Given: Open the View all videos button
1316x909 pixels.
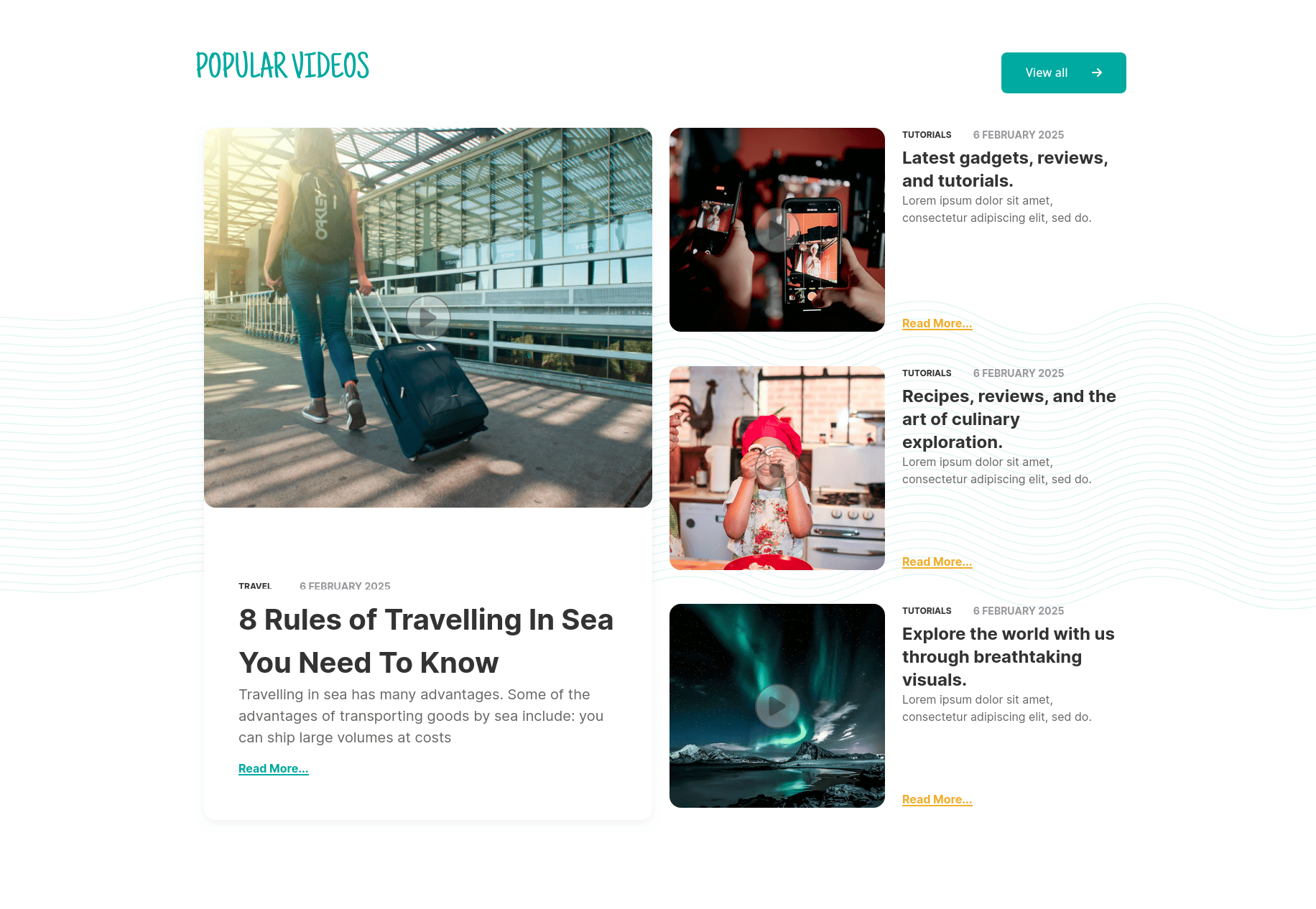Looking at the screenshot, I should tap(1064, 73).
